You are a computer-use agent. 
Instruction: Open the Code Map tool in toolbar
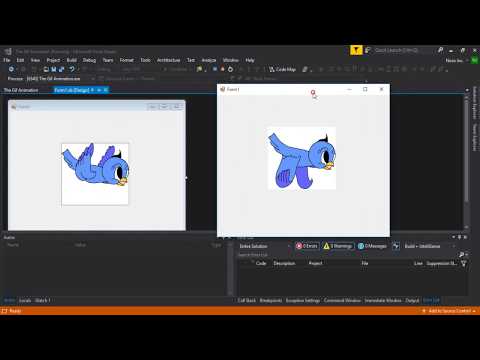pos(282,69)
